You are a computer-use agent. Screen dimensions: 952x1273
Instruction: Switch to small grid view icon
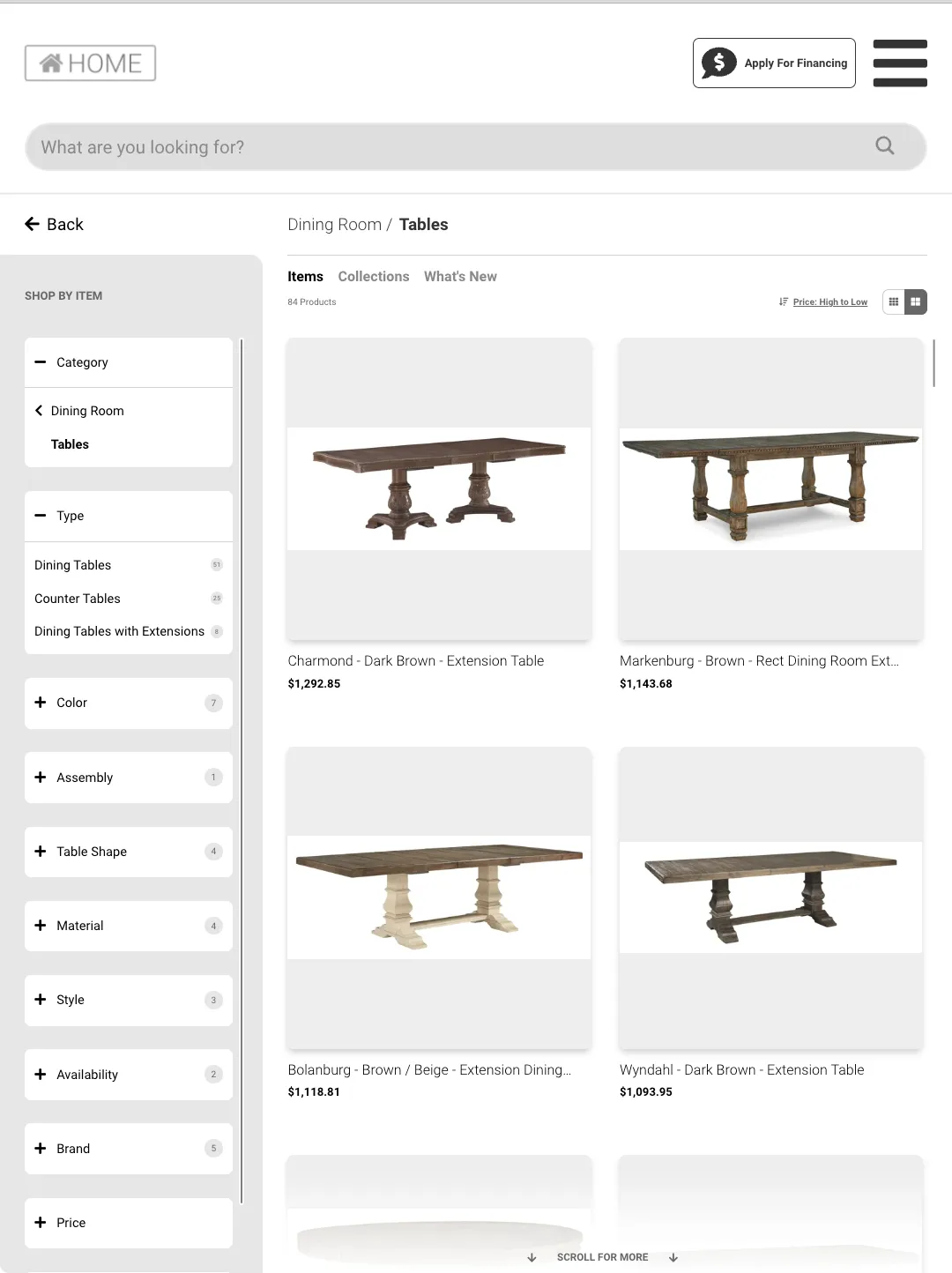pos(894,301)
